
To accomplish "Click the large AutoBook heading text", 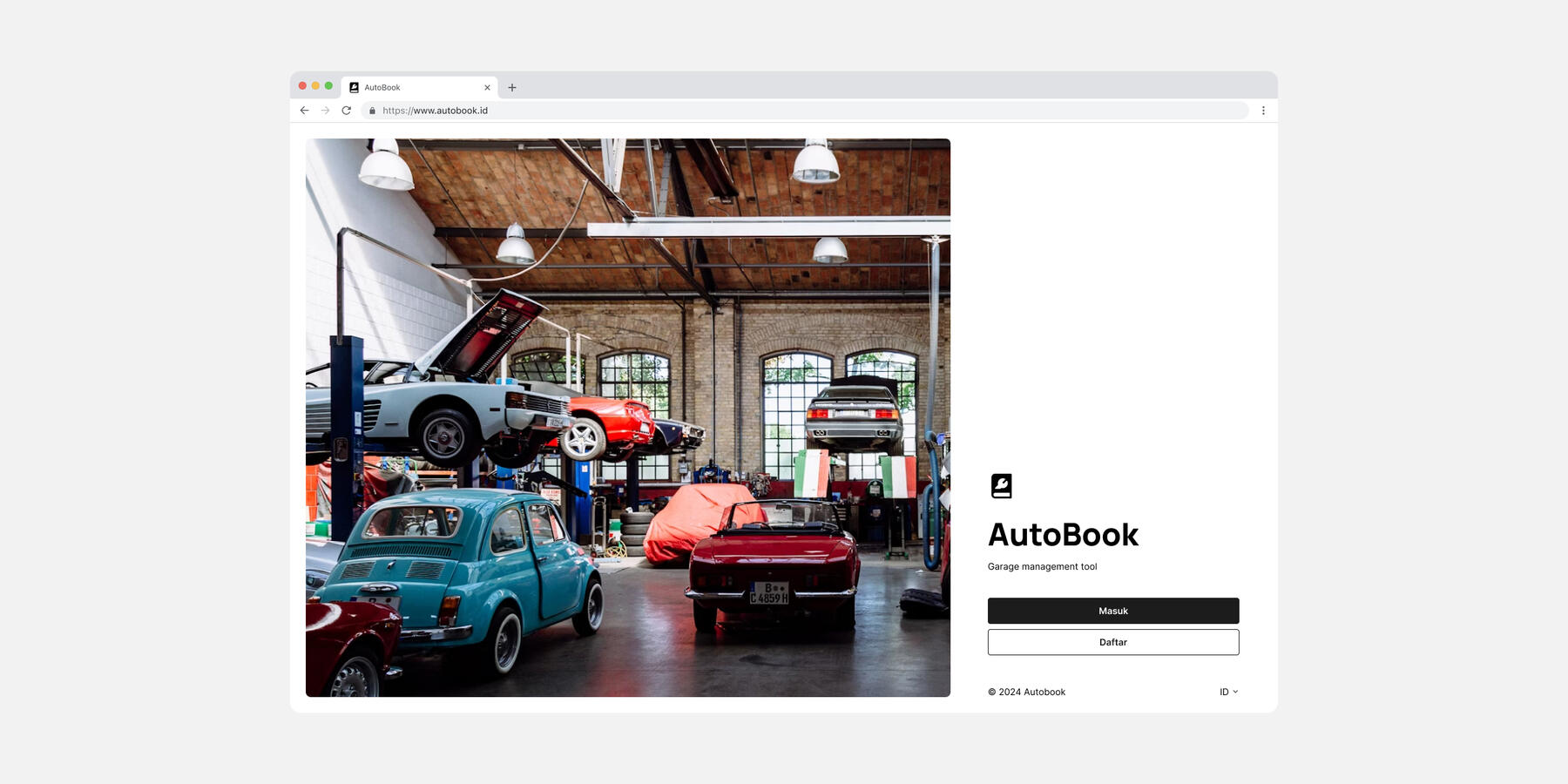I will [x=1063, y=535].
